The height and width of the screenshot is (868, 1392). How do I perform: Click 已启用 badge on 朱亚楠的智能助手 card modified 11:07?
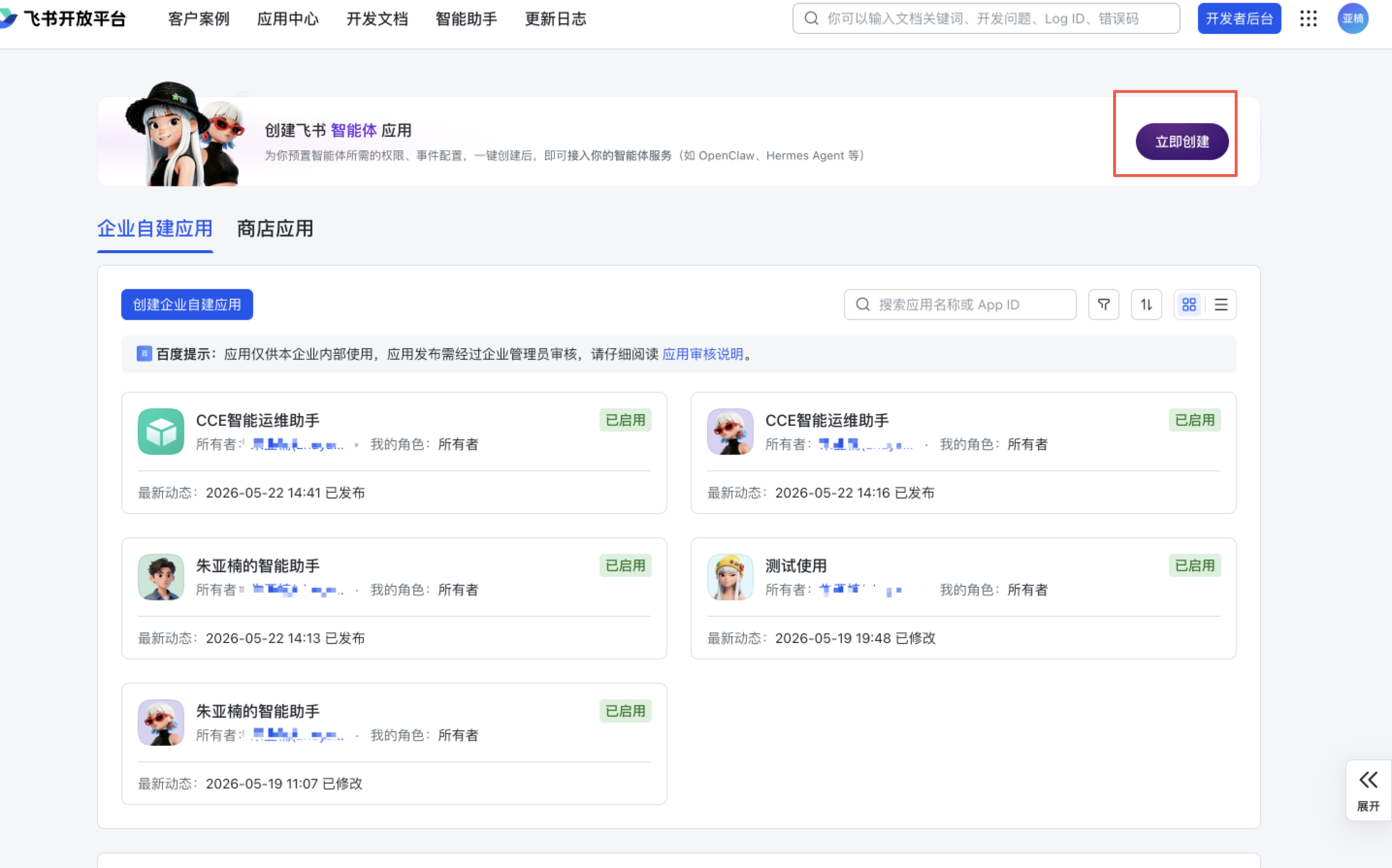click(625, 711)
